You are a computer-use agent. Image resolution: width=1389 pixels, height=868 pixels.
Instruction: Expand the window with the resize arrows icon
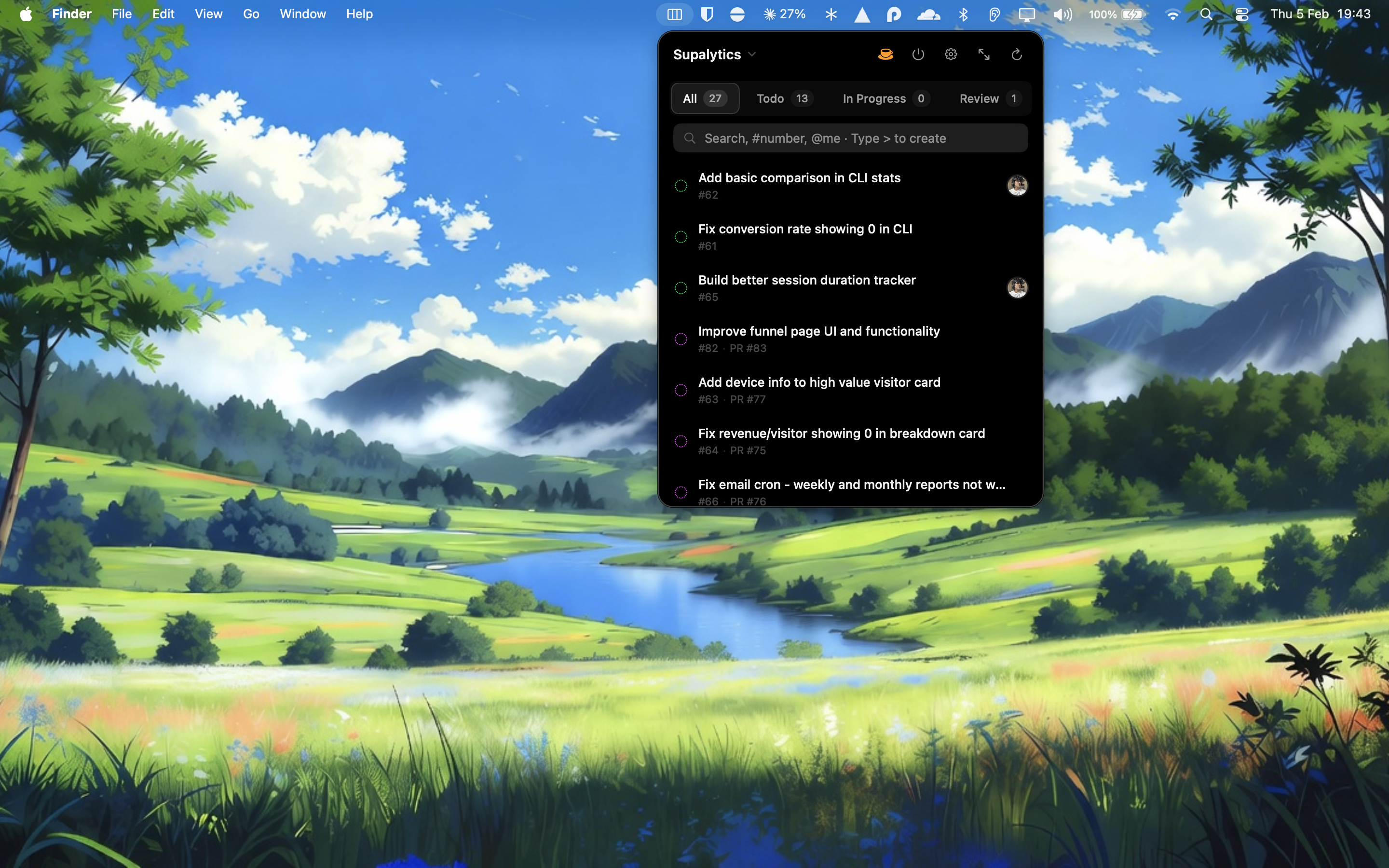984,54
